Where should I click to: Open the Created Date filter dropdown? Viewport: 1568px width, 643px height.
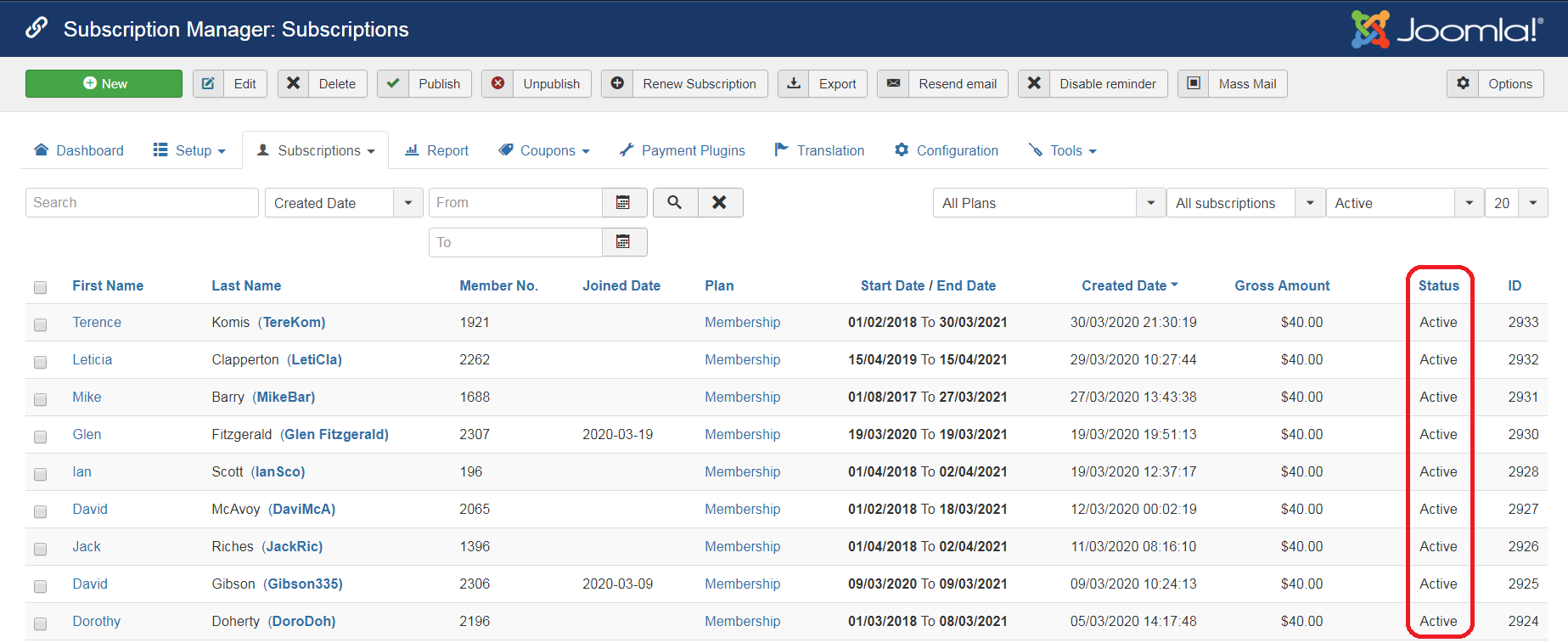pos(344,203)
